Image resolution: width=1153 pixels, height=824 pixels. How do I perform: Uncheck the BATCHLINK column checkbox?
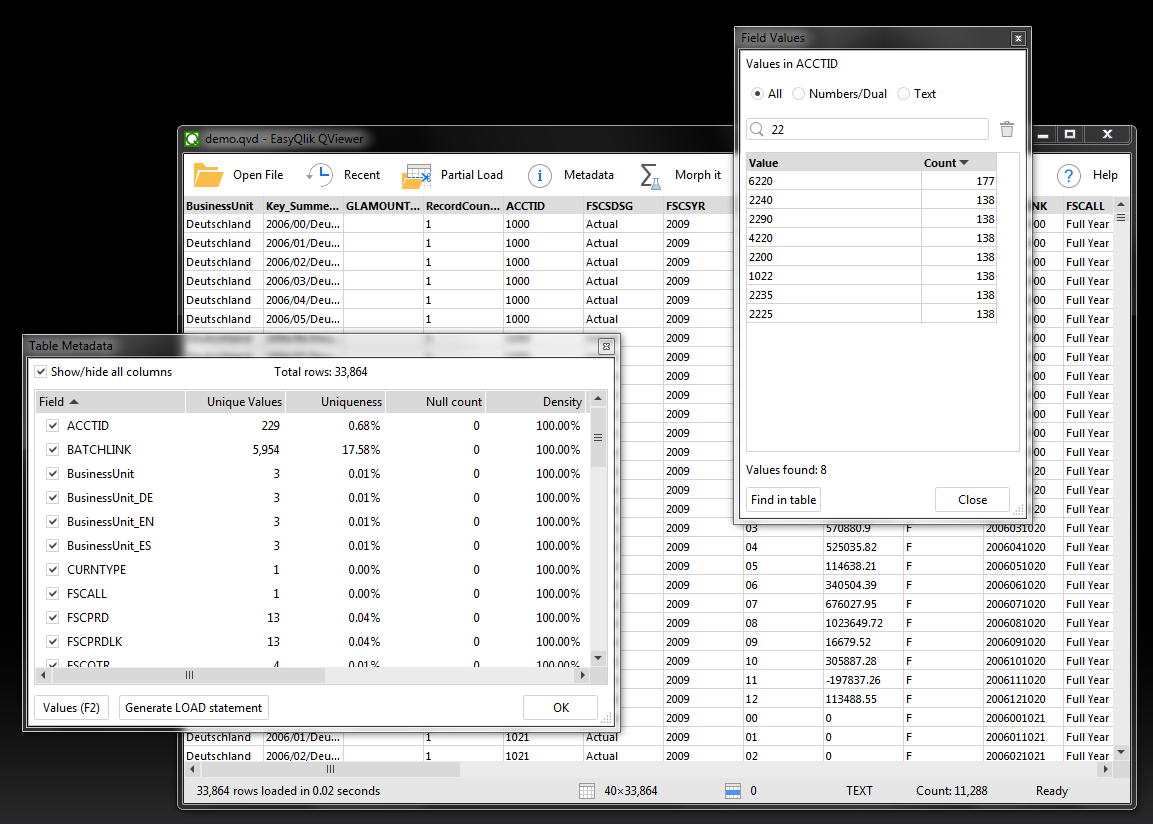point(42,449)
